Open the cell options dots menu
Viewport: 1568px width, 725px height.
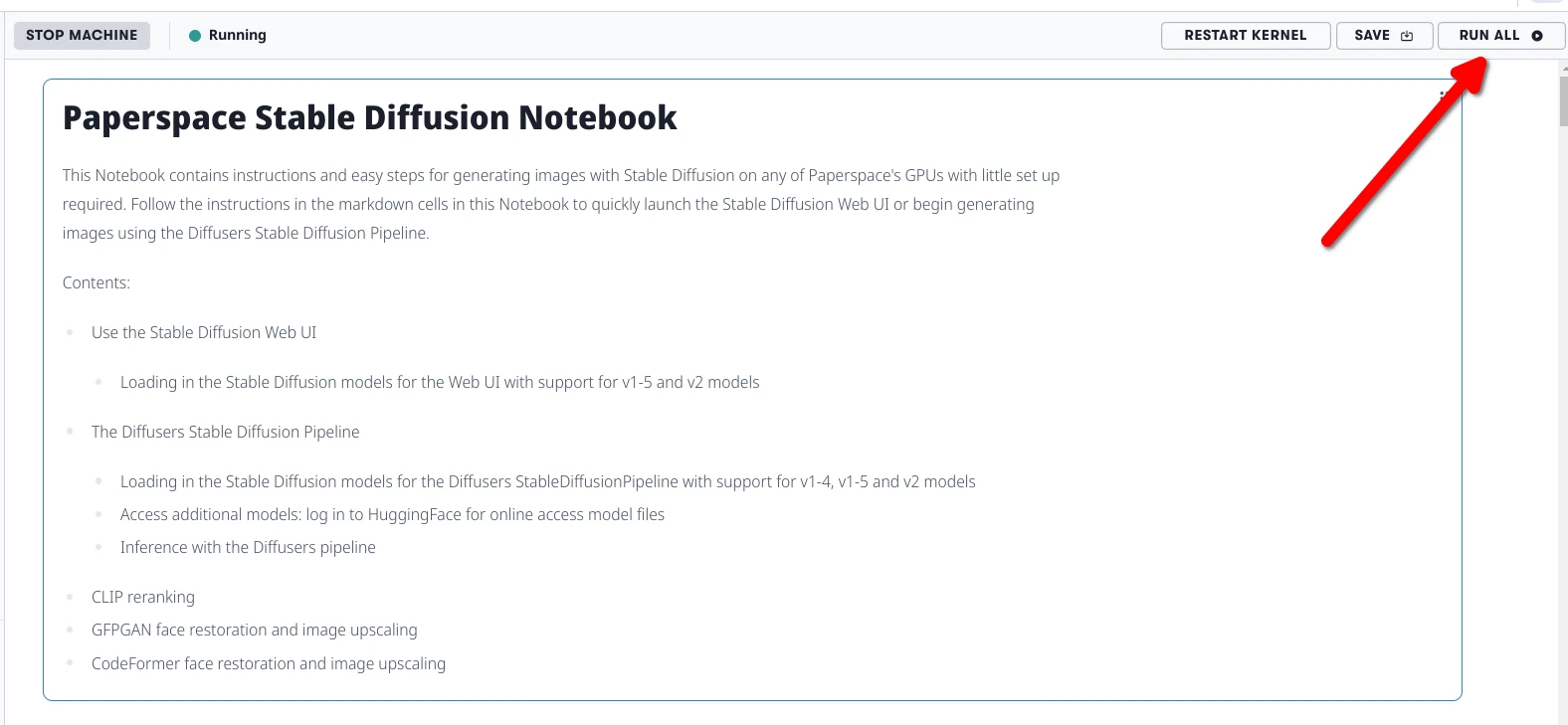coord(1442,96)
